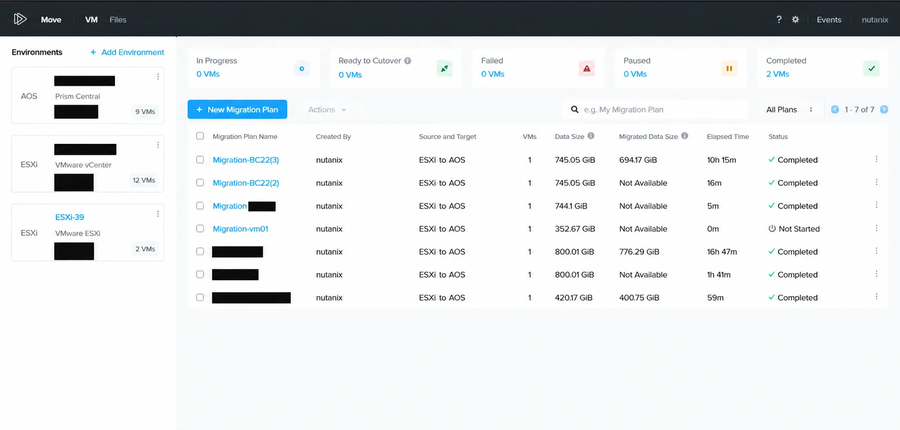This screenshot has height=430, width=900.
Task: Open the ESXi-39 environment link
Action: [69, 217]
